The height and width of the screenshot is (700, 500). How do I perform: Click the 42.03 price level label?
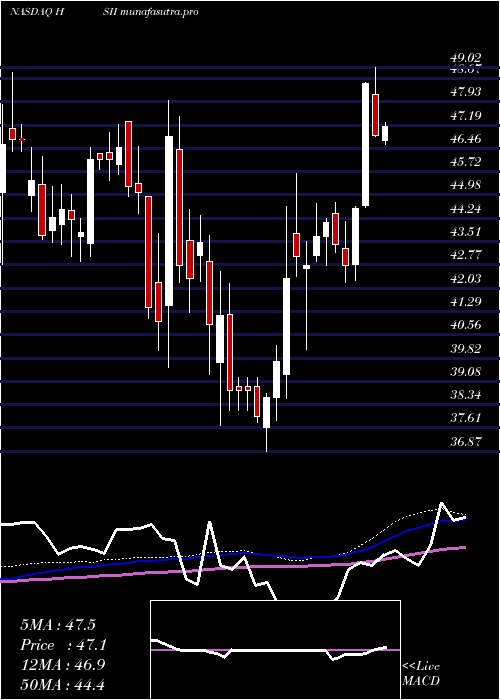pyautogui.click(x=466, y=279)
